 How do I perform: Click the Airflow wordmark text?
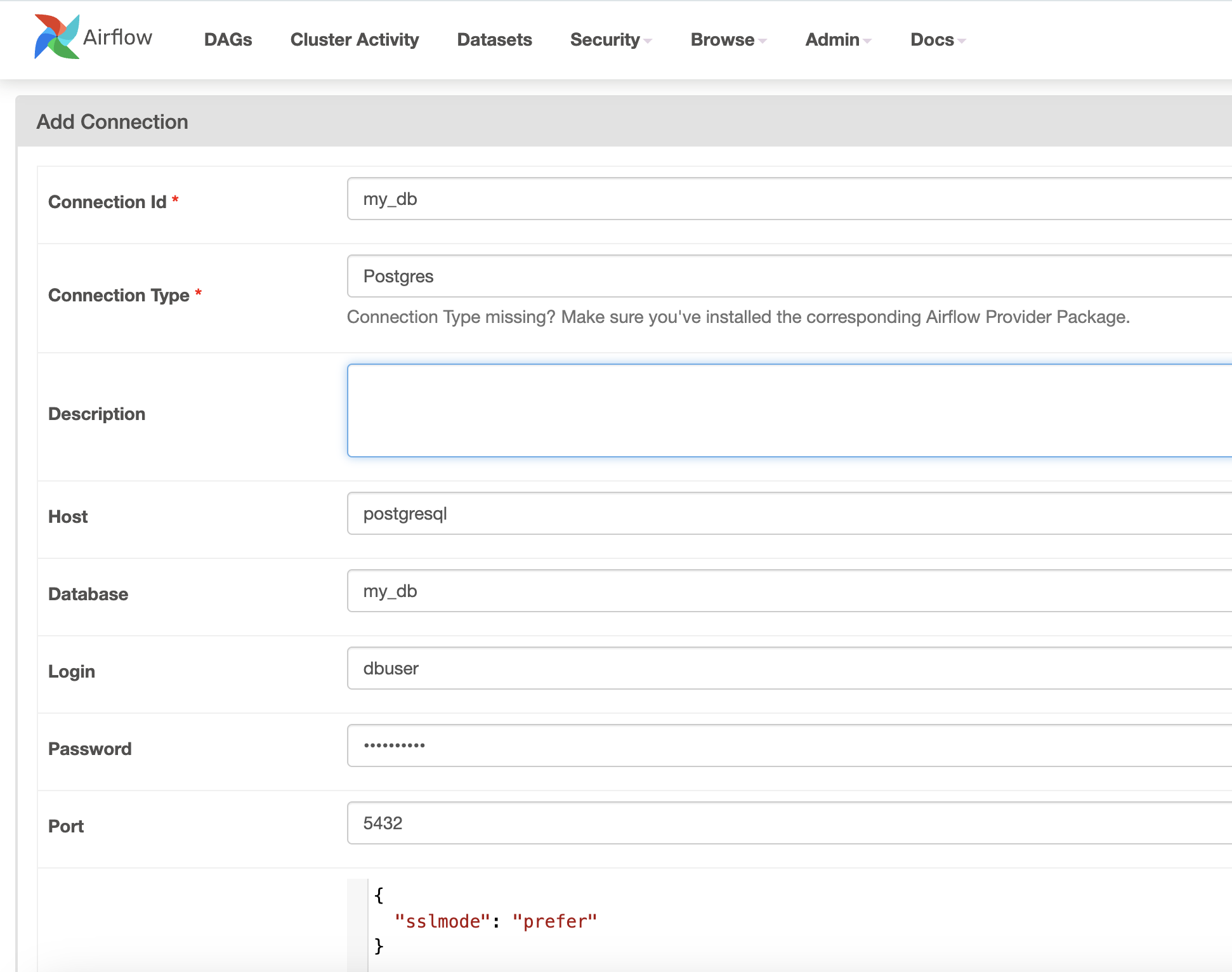pyautogui.click(x=118, y=37)
